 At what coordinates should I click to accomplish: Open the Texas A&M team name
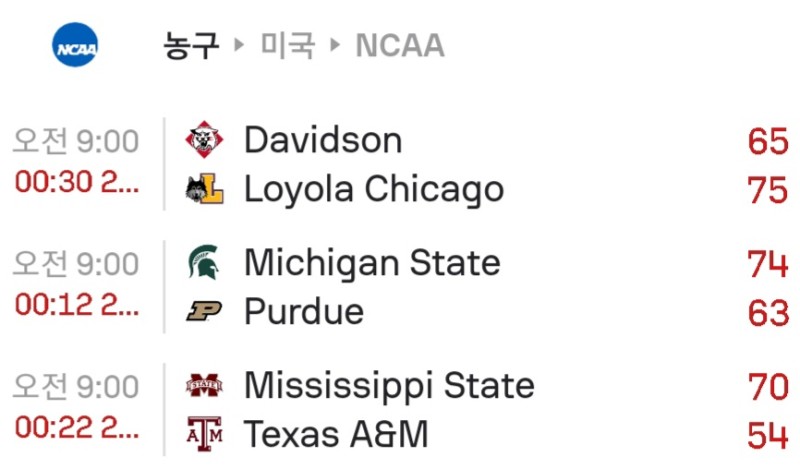coord(336,434)
